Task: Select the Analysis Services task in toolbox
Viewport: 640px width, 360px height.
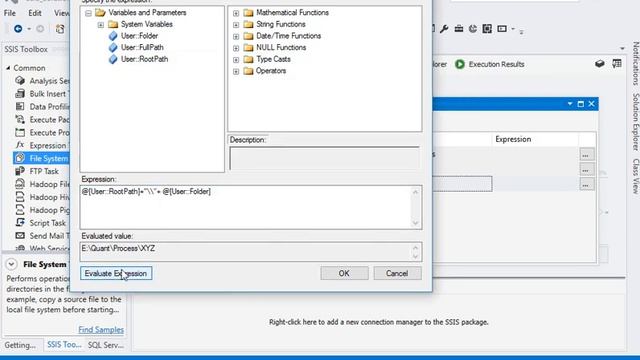Action: coord(42,81)
